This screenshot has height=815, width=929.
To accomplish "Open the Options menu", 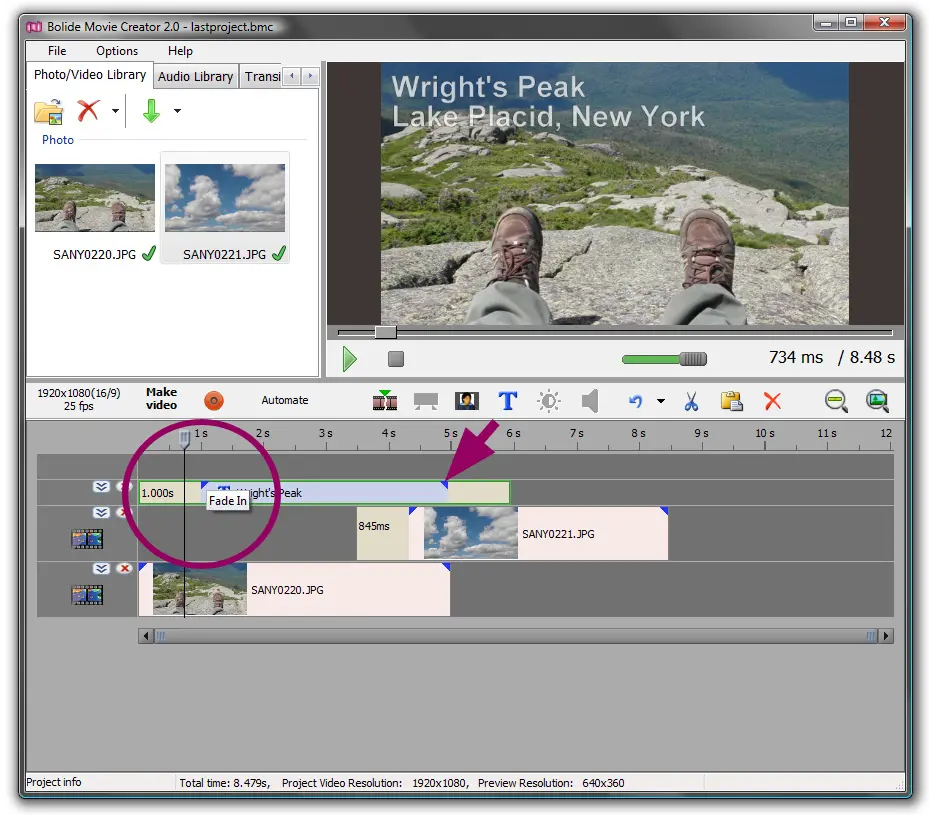I will click(x=117, y=51).
